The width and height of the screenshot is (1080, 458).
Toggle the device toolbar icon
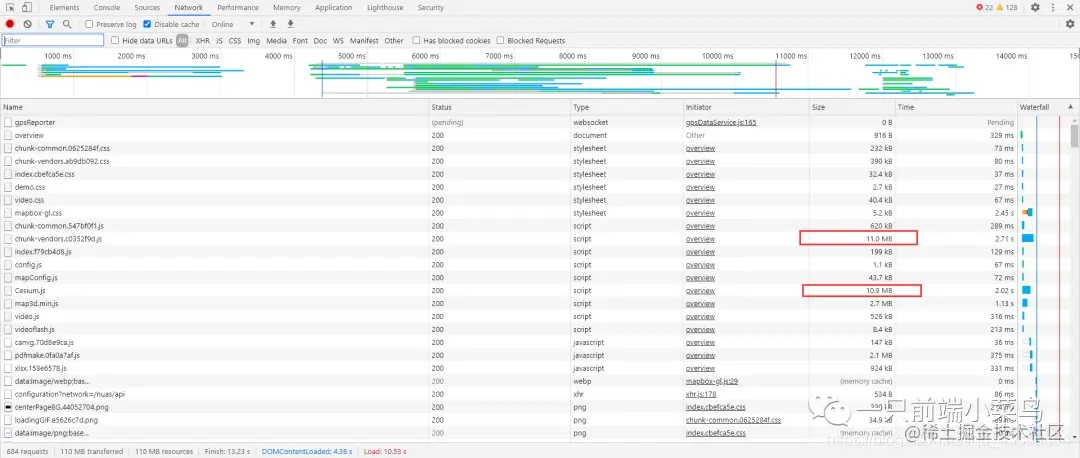[26, 8]
